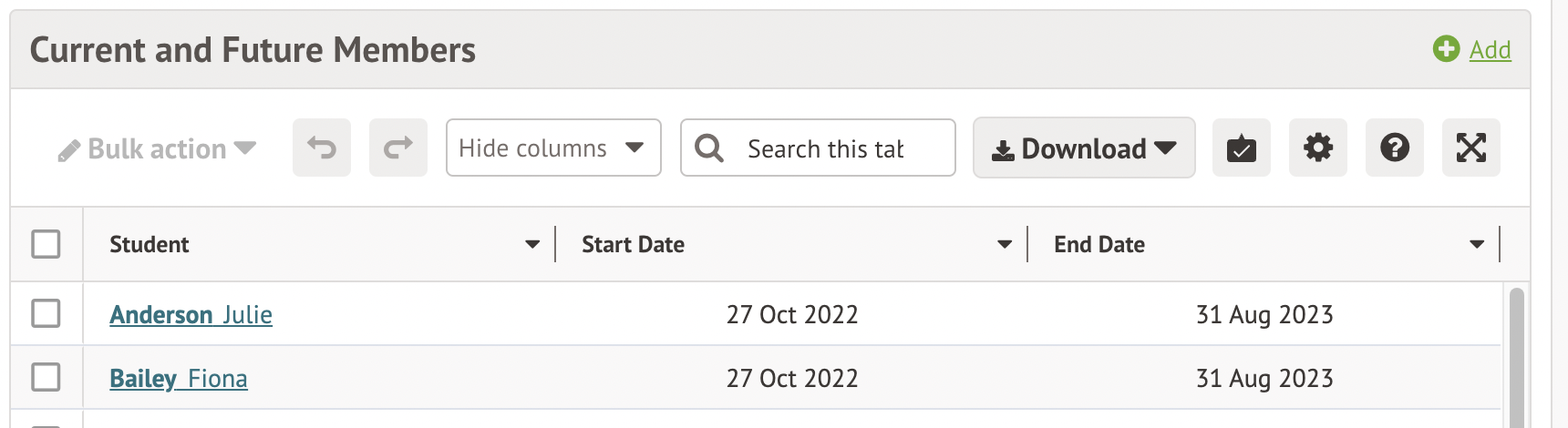
Task: Open Anderson Julie's student link
Action: pos(191,315)
